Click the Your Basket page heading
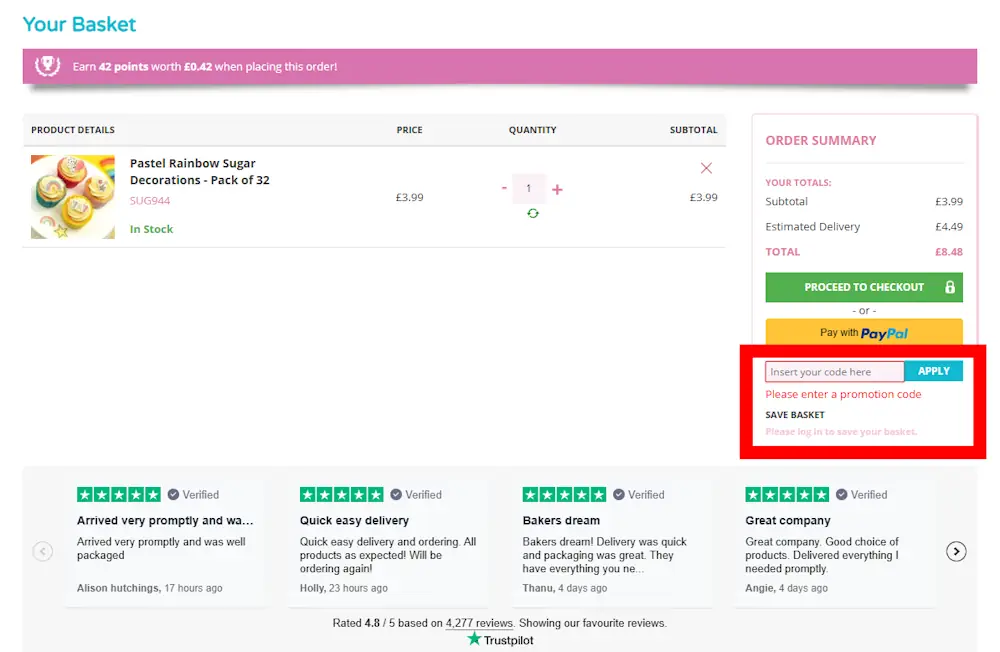The width and height of the screenshot is (1000, 652). tap(78, 24)
